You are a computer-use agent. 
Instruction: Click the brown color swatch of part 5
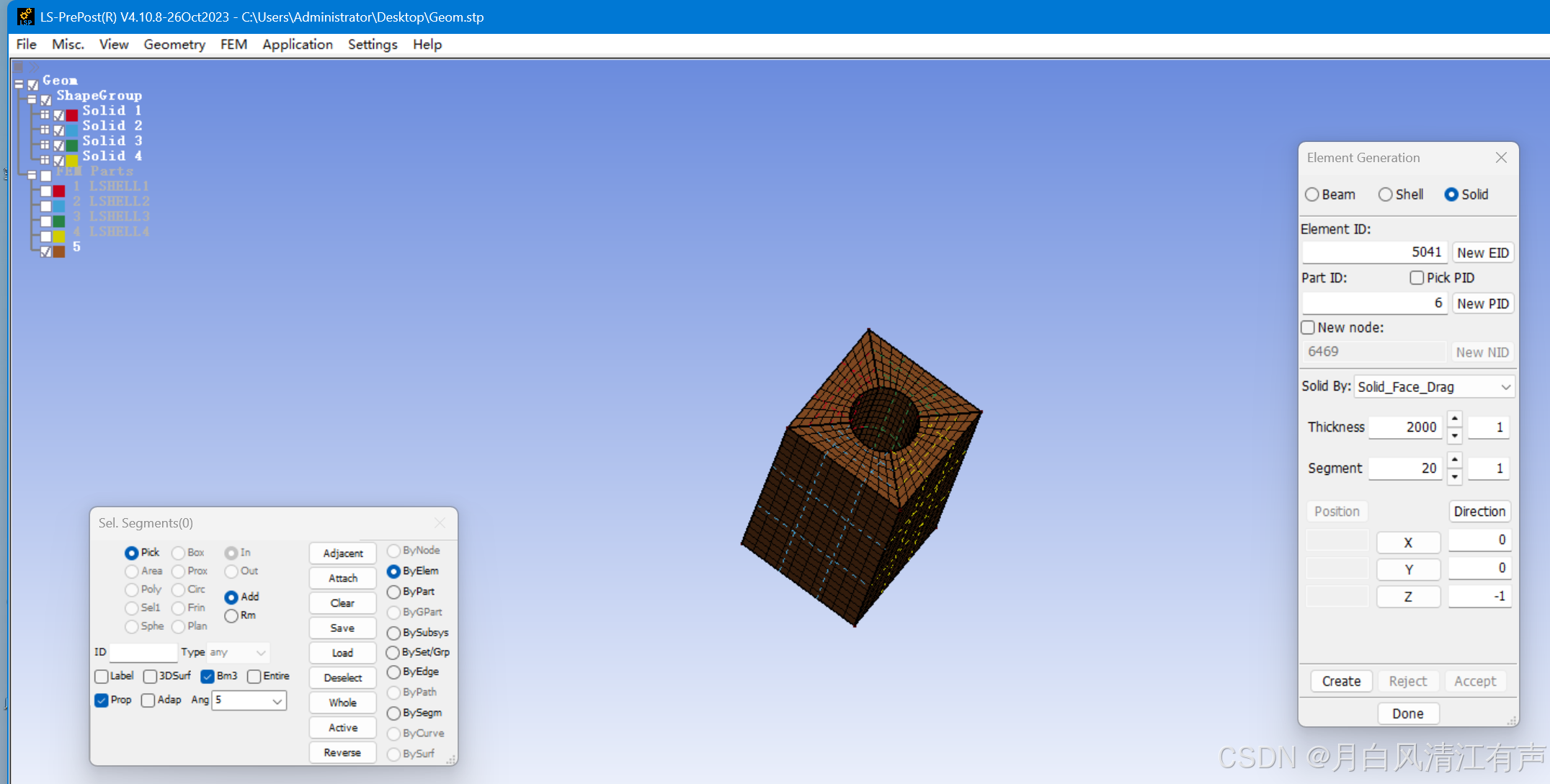(59, 251)
